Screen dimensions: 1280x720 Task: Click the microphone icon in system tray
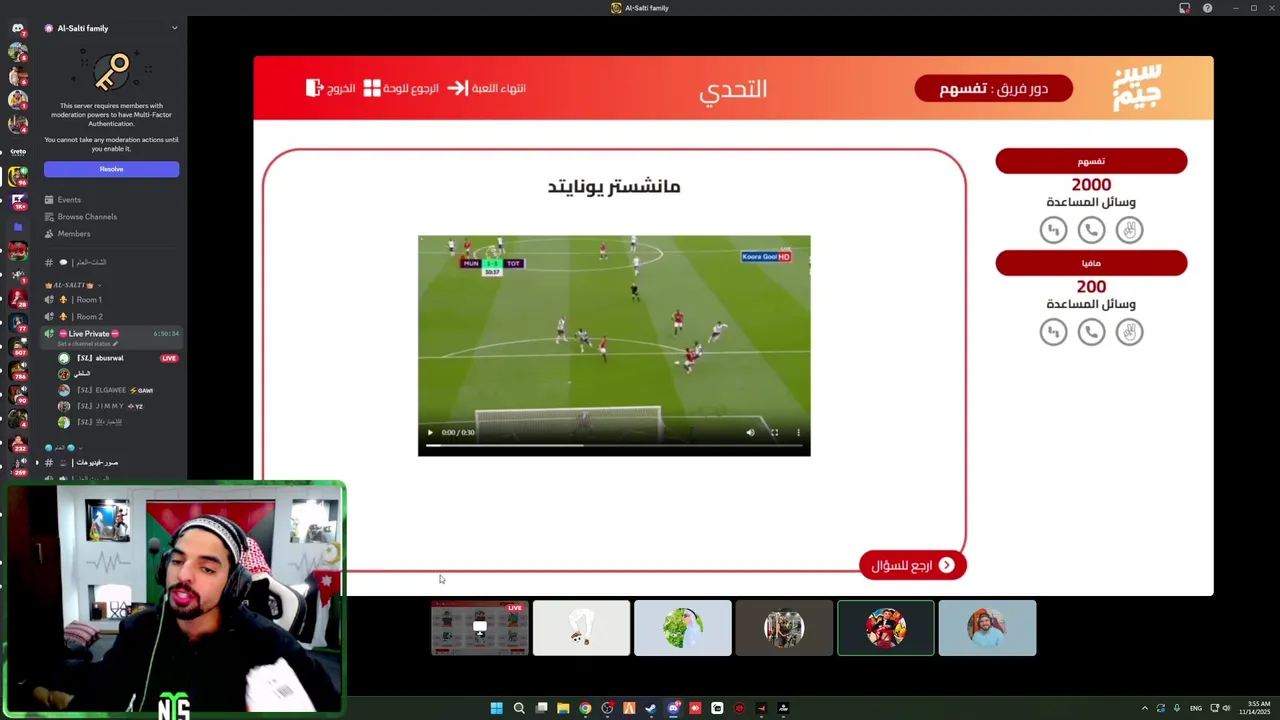point(1177,708)
